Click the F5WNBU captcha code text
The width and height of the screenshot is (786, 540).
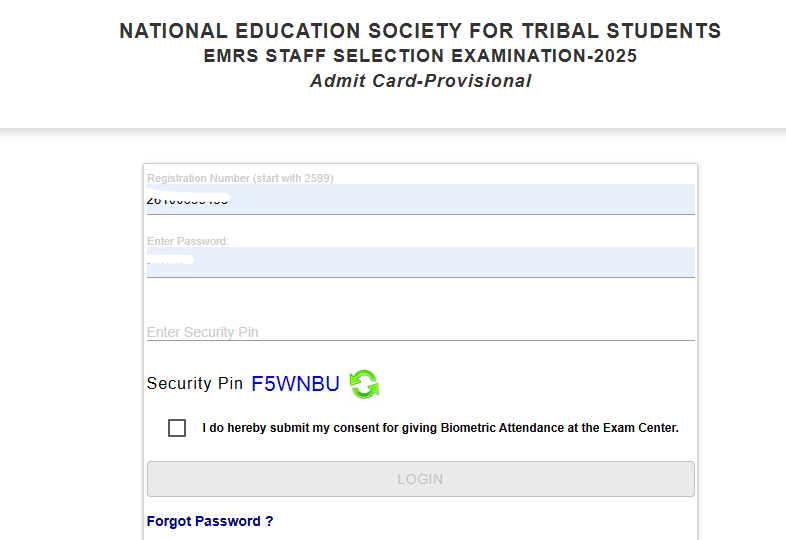[295, 384]
